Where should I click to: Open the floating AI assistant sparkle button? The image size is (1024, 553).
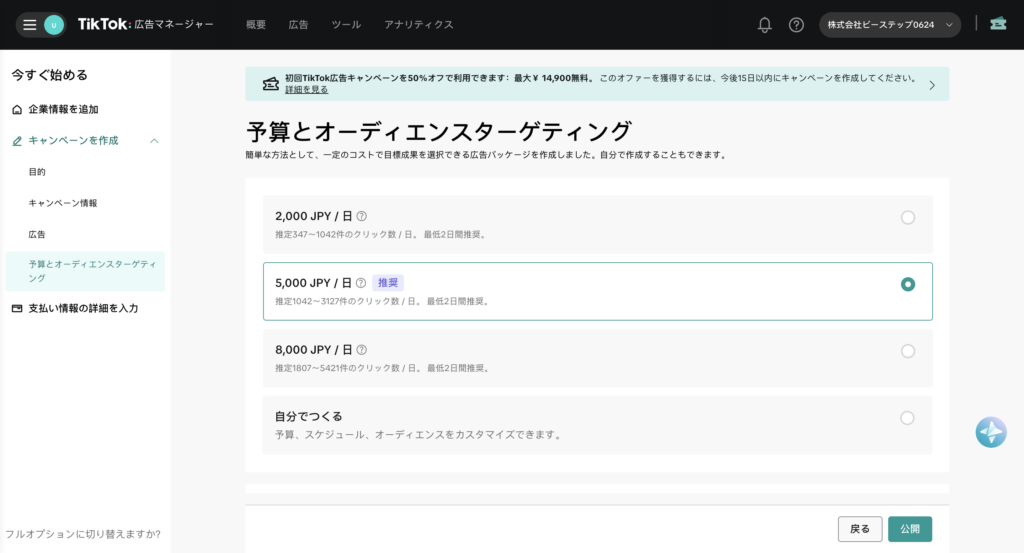tap(991, 432)
